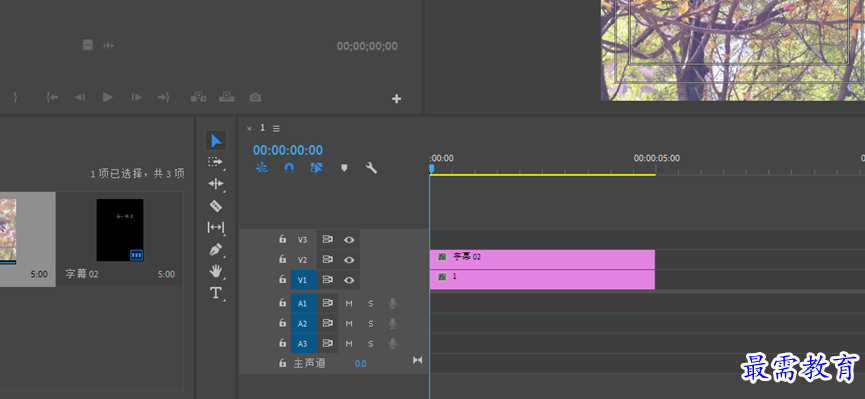Select the Ripple Edit tool

(216, 184)
